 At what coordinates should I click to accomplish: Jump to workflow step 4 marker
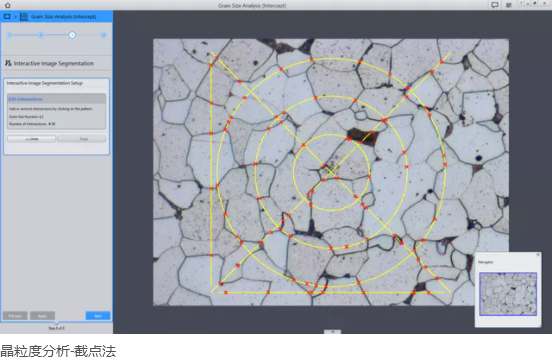104,35
